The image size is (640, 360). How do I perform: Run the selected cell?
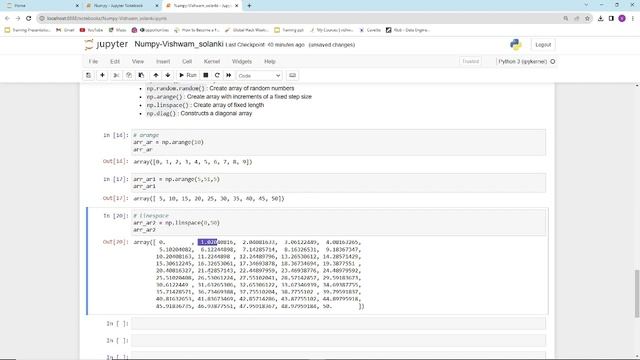[188, 76]
